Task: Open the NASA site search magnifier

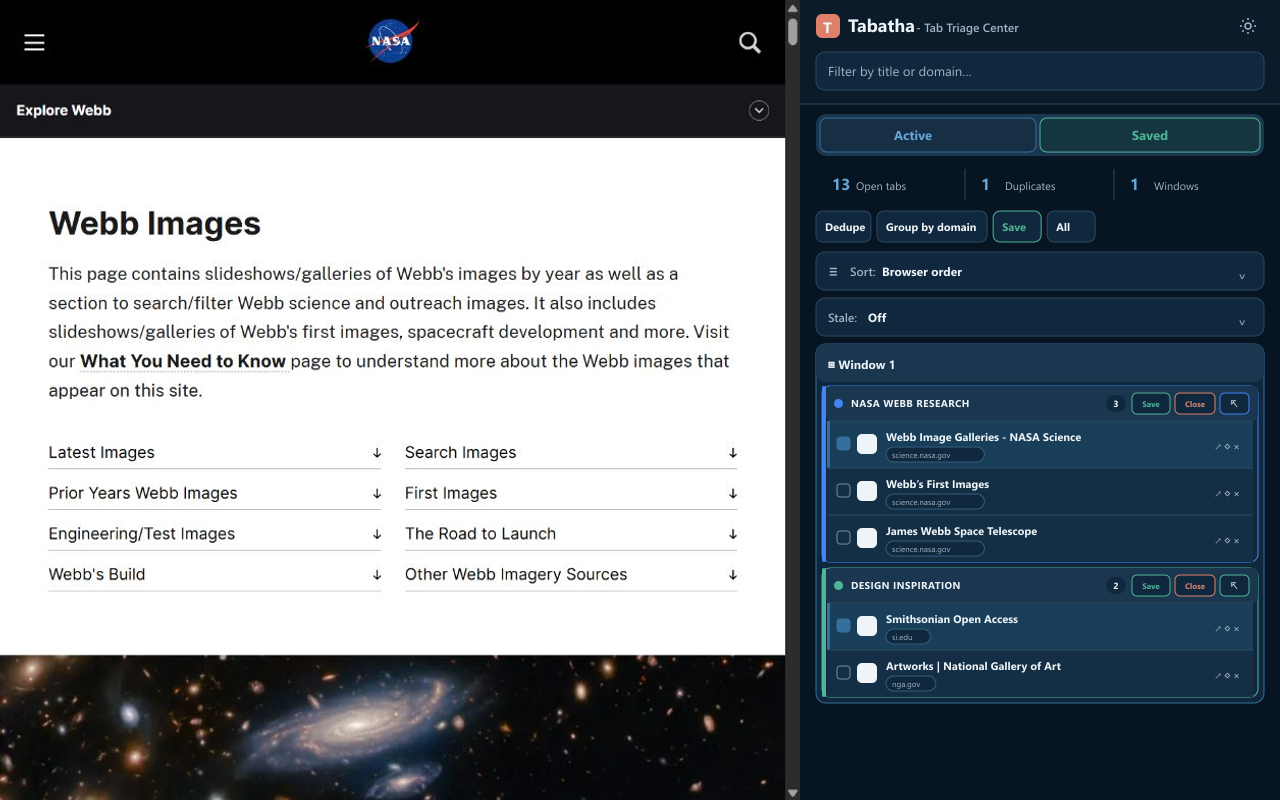Action: pyautogui.click(x=750, y=42)
